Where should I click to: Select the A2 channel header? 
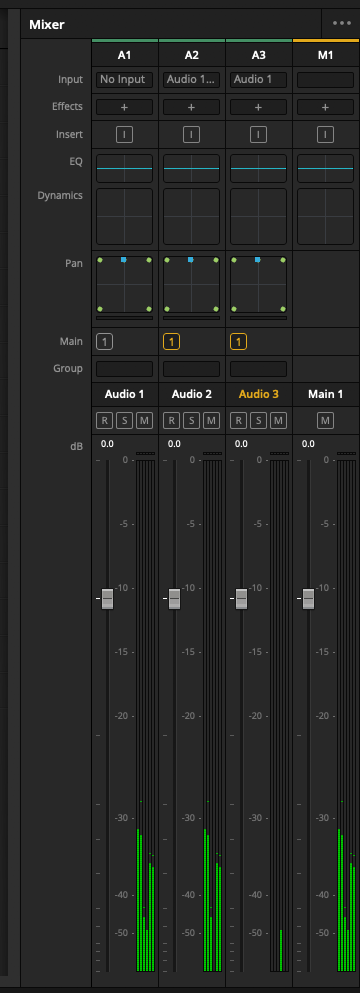pyautogui.click(x=191, y=55)
